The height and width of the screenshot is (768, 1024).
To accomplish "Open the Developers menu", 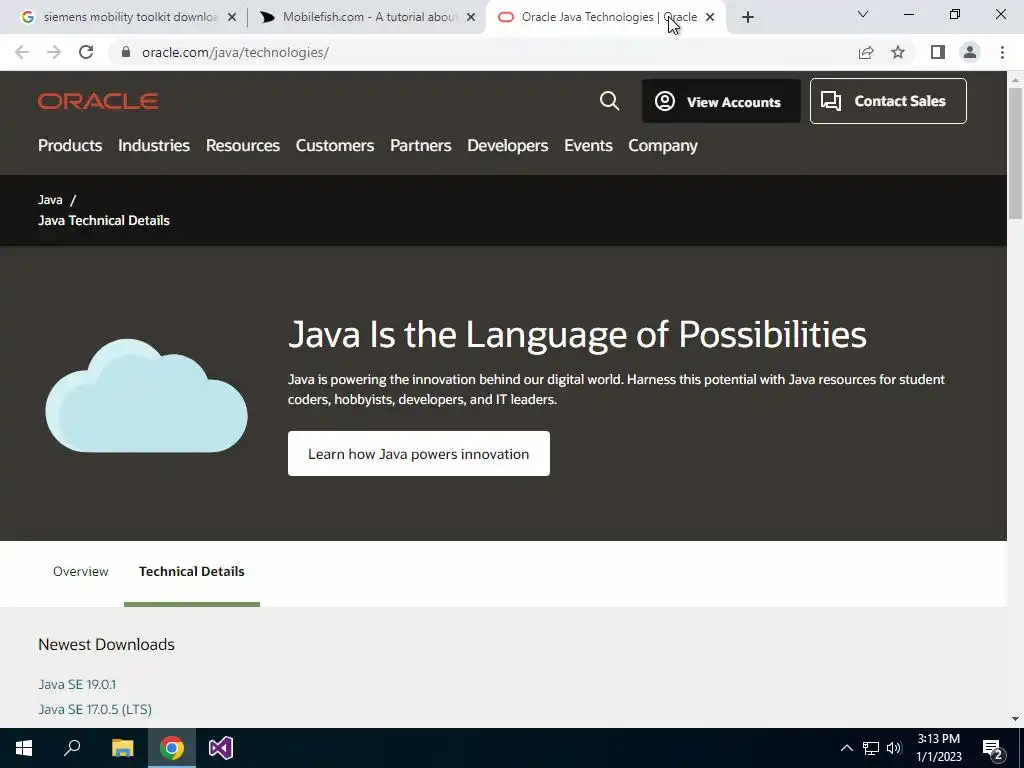I will 507,146.
